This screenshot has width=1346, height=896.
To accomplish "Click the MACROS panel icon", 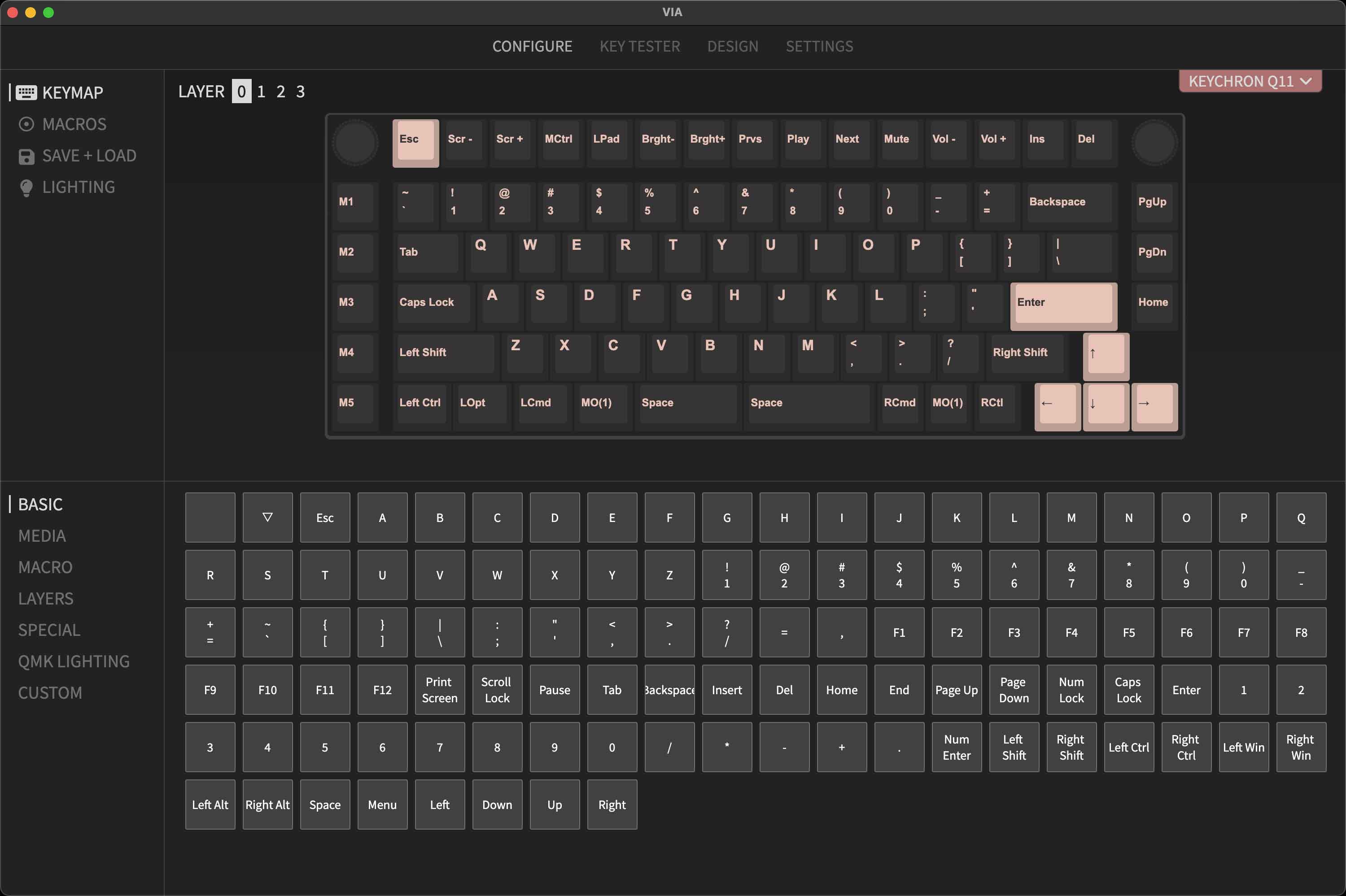I will click(25, 124).
